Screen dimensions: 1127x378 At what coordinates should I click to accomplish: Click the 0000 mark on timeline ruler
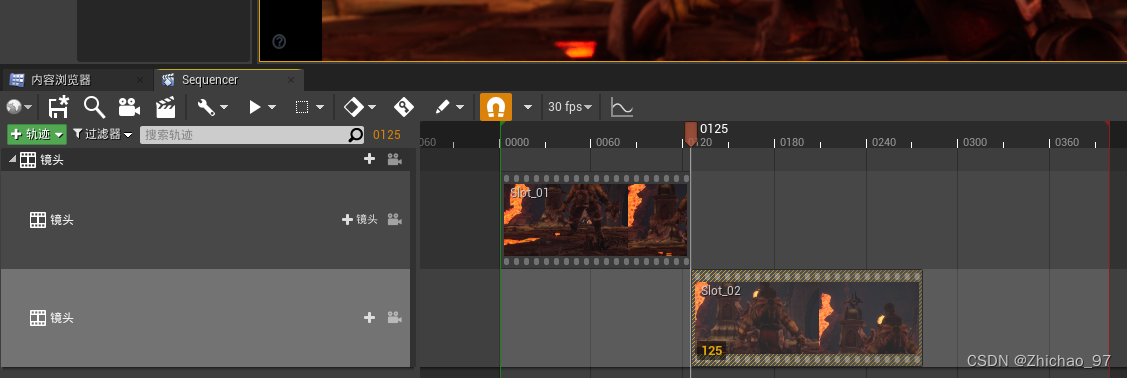pos(517,142)
